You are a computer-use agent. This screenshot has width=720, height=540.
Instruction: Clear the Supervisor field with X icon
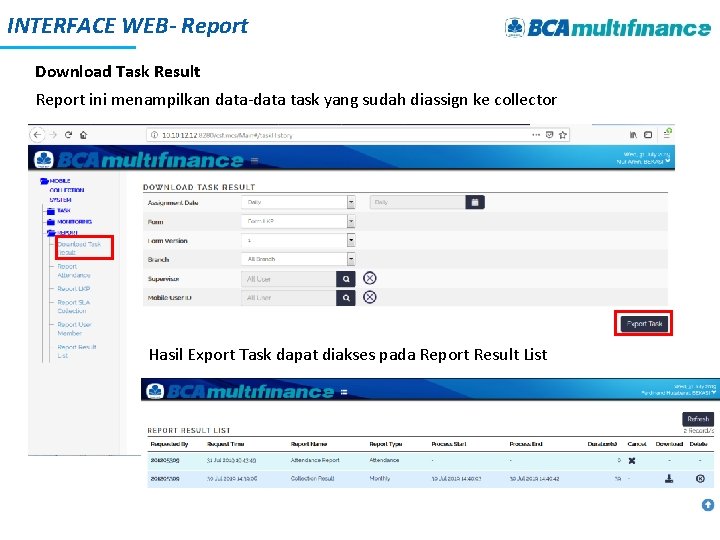coord(370,278)
